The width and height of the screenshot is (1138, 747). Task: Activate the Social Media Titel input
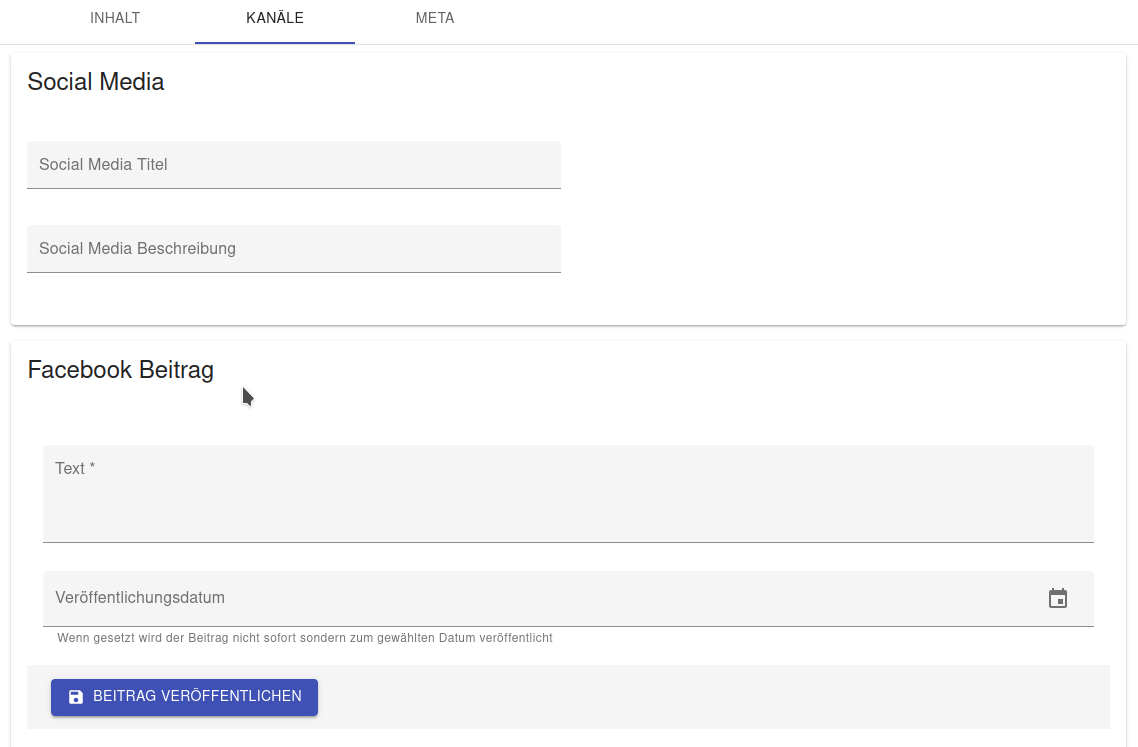tap(293, 164)
